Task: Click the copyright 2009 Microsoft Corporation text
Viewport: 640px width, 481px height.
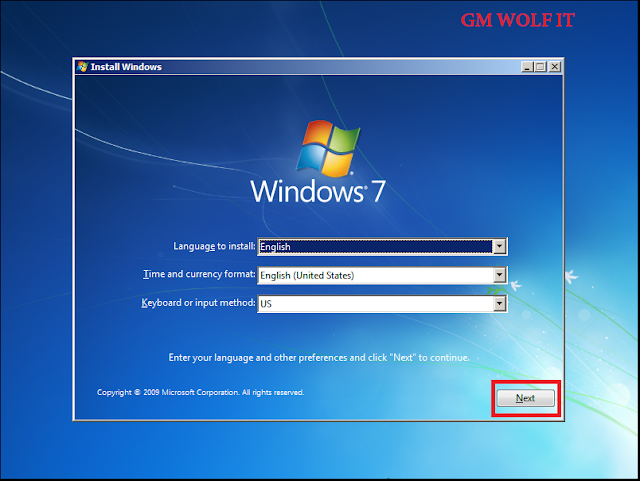Action: point(200,392)
